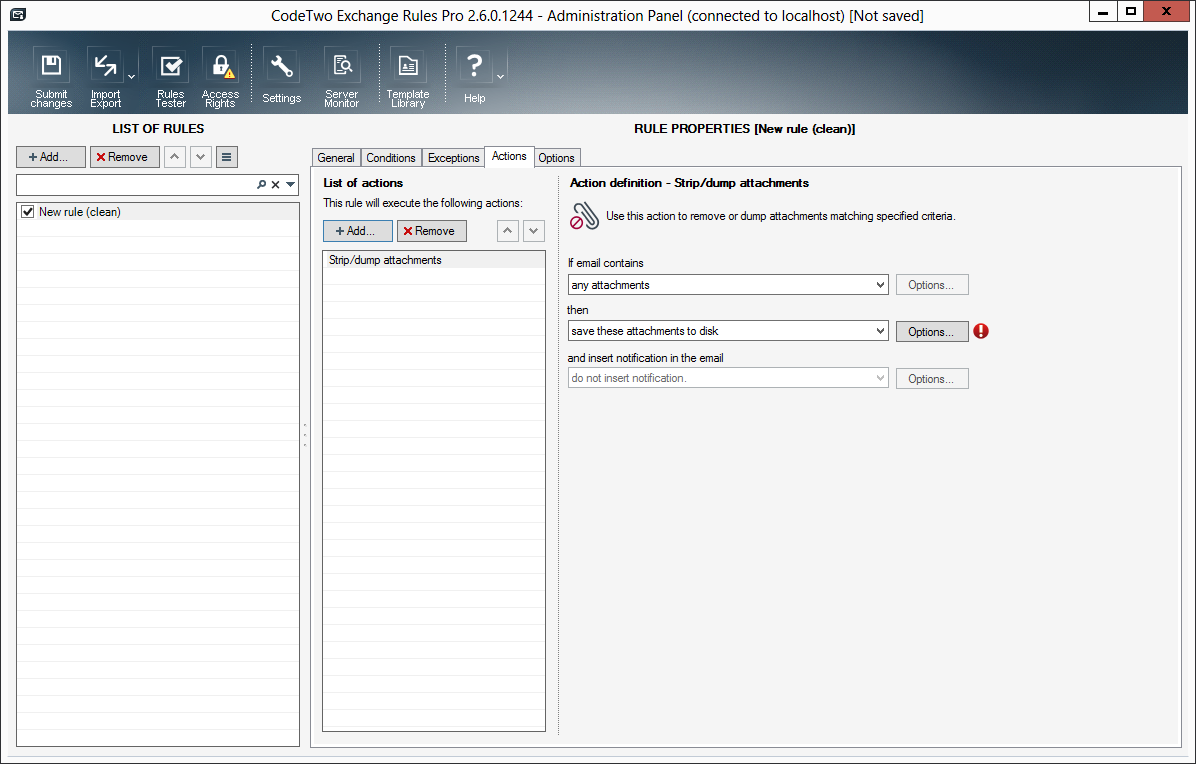Image resolution: width=1196 pixels, height=764 pixels.
Task: Maximize the Administration Panel window
Action: point(1131,11)
